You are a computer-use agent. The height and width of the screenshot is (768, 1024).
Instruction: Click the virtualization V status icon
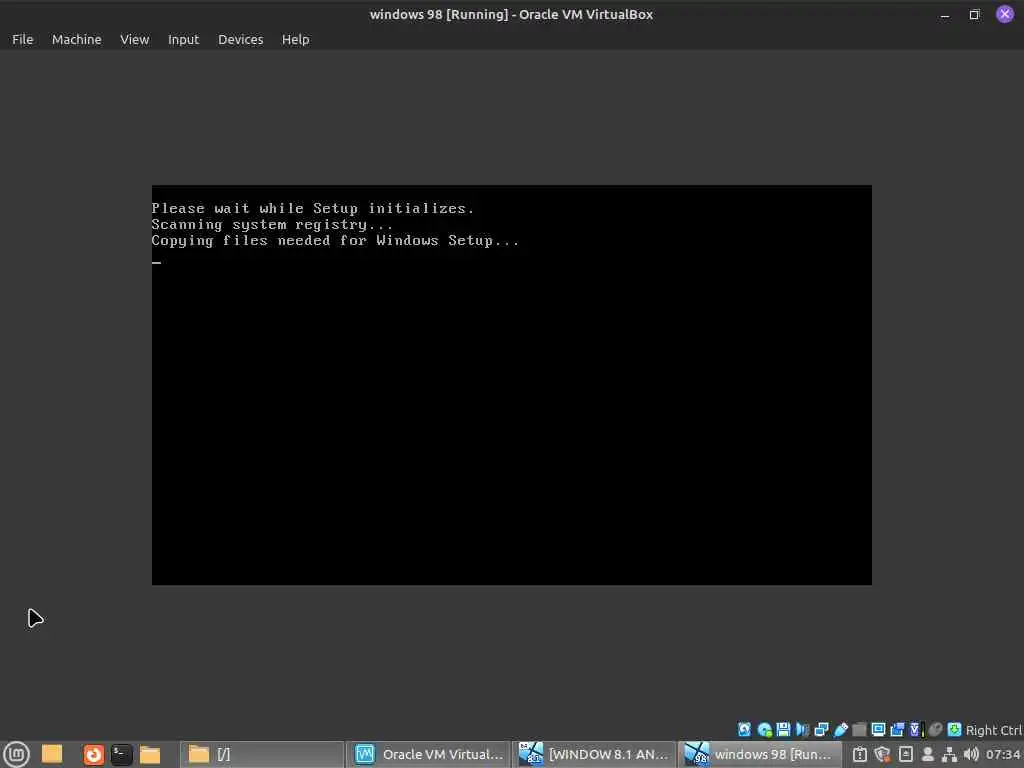[x=916, y=729]
